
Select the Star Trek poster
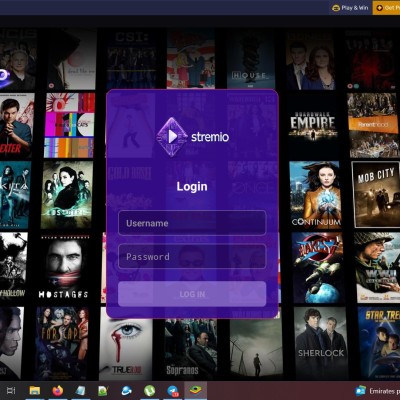click(x=379, y=343)
